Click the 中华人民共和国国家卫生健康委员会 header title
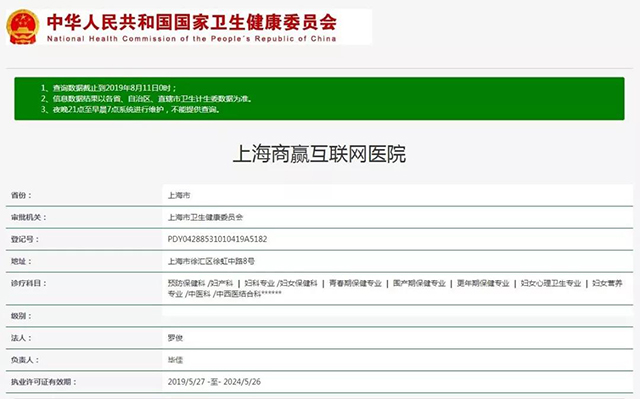 click(192, 22)
